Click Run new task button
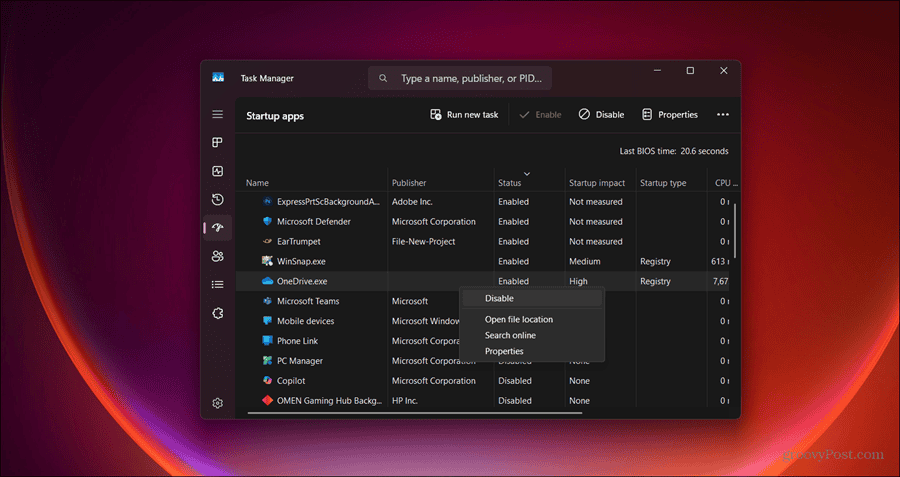900x477 pixels. pos(464,115)
